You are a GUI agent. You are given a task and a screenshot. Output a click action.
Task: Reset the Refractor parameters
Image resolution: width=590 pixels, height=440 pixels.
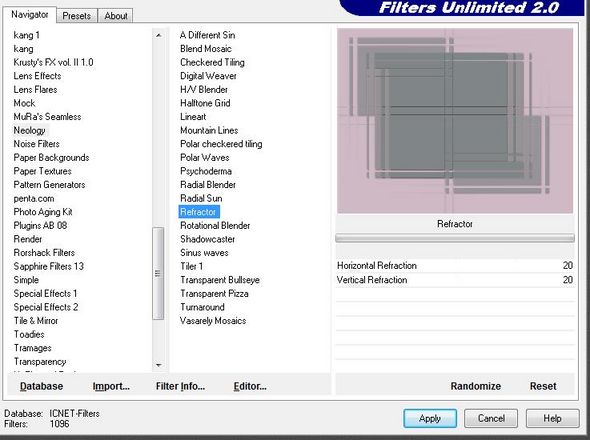543,386
